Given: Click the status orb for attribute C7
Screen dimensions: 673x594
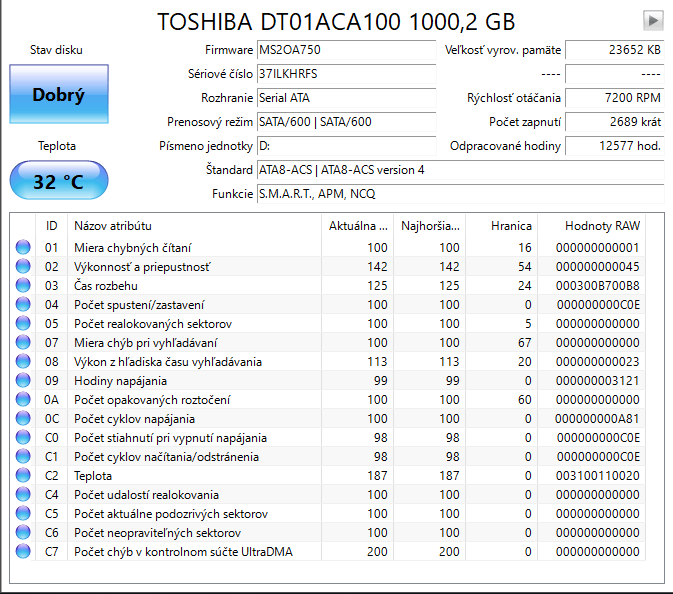Looking at the screenshot, I should tap(23, 551).
